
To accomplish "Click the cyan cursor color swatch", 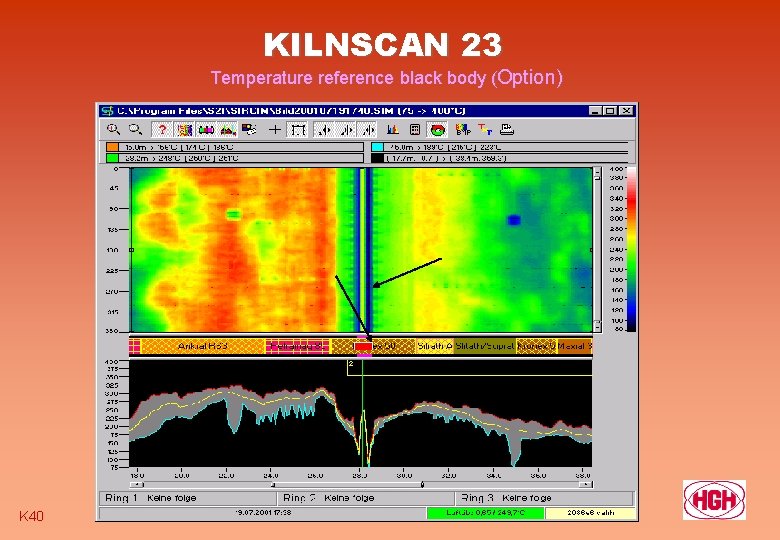I will 378,147.
